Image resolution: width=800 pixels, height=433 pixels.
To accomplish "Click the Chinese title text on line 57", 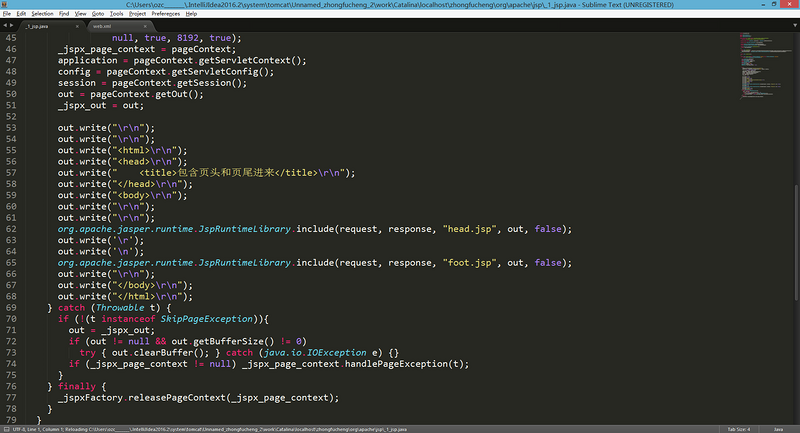I will [226, 173].
